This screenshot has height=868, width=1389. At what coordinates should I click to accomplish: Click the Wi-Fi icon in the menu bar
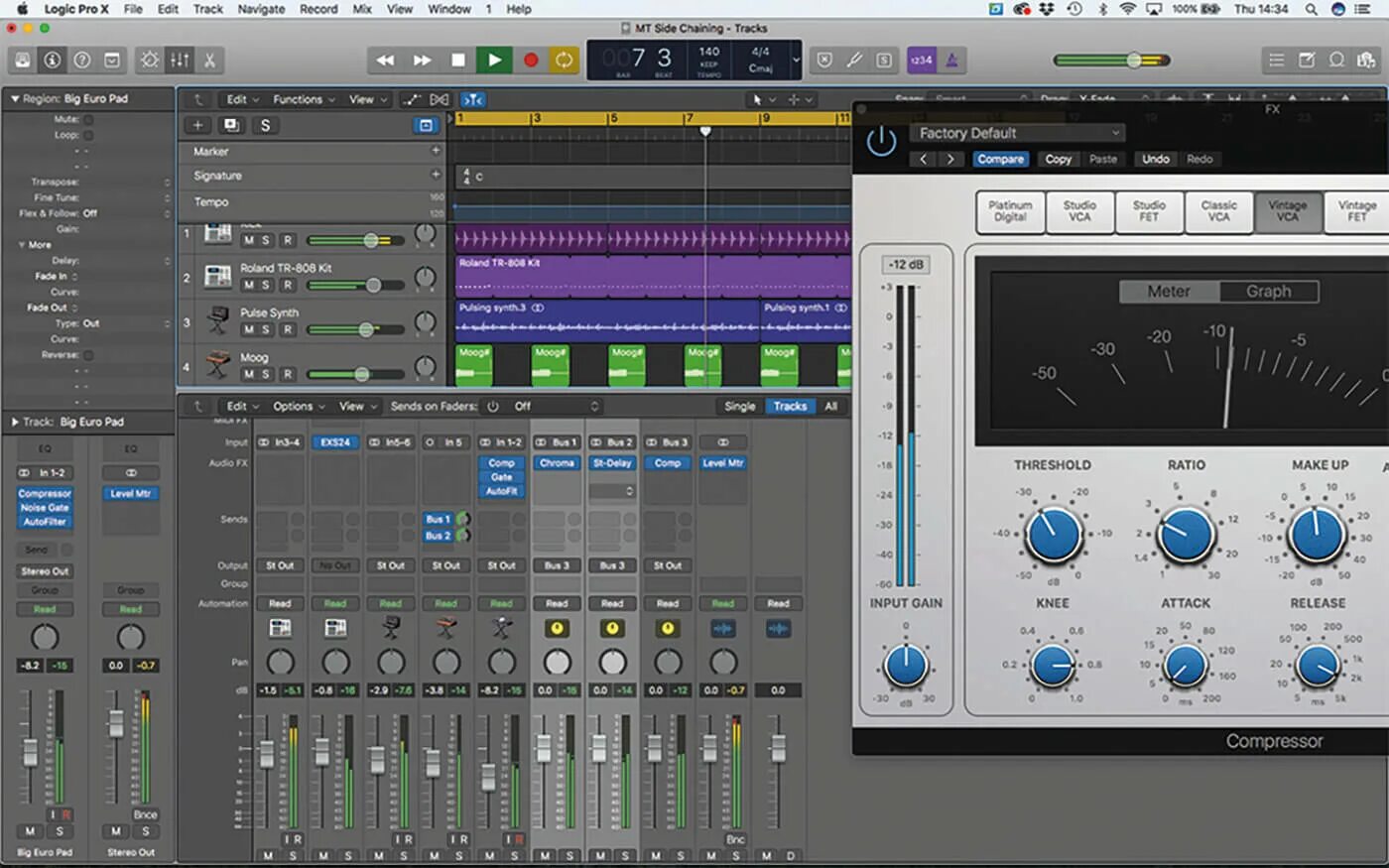1127,9
